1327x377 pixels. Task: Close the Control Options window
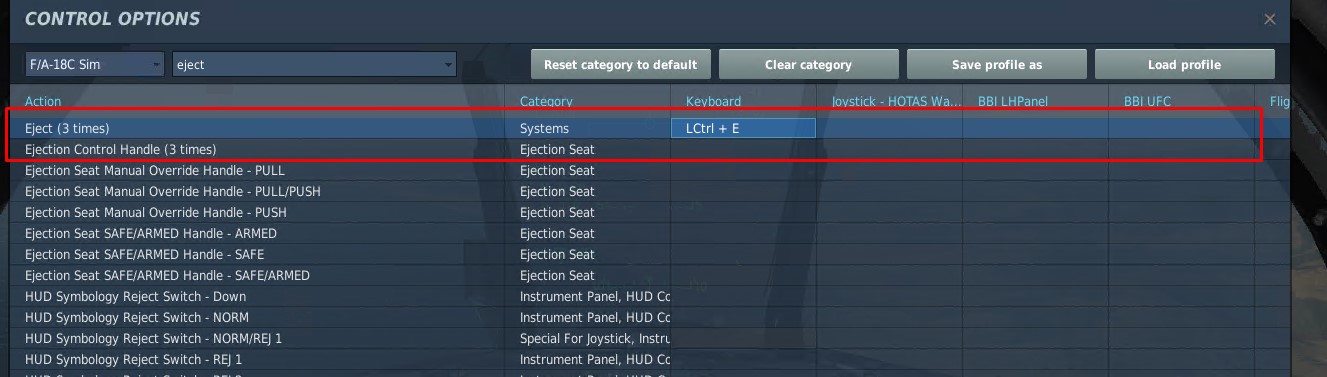(x=1270, y=19)
